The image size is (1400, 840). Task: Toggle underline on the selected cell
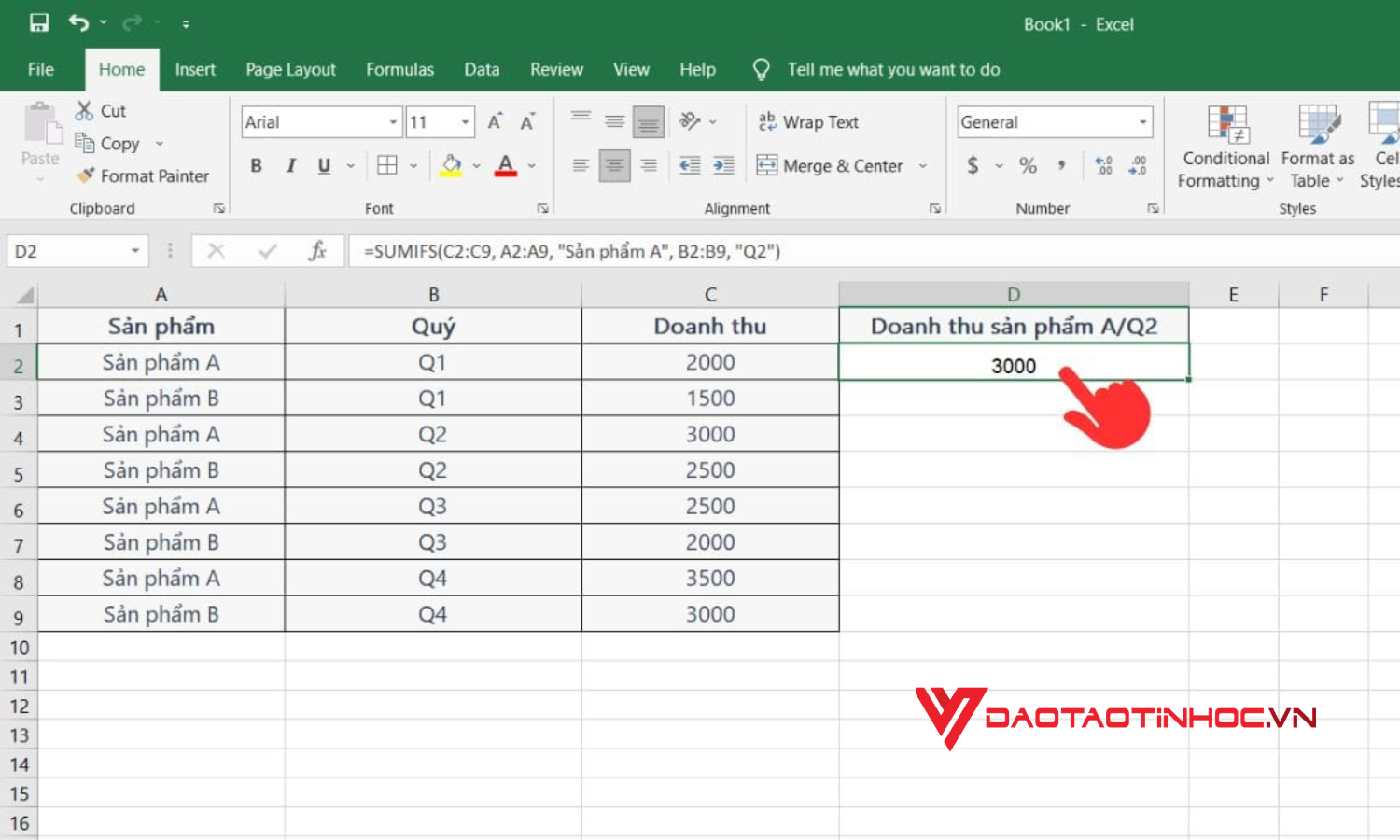point(322,165)
